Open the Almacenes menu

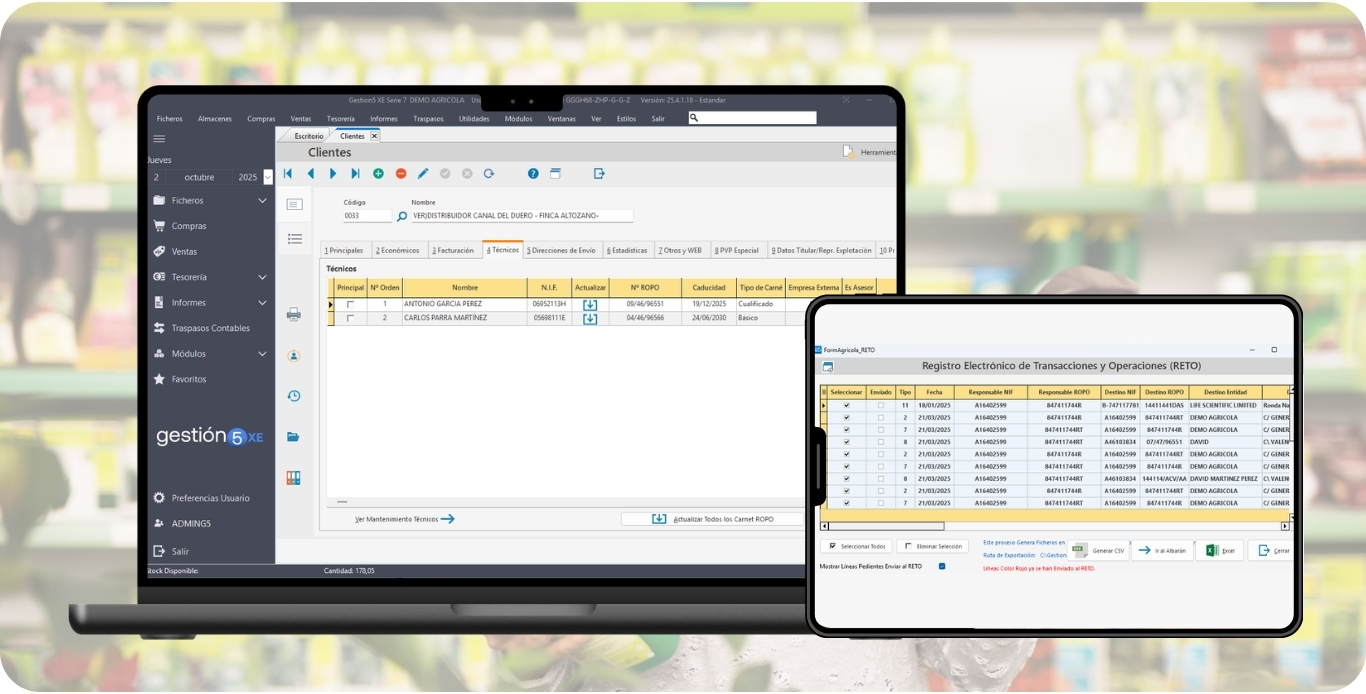[x=214, y=119]
